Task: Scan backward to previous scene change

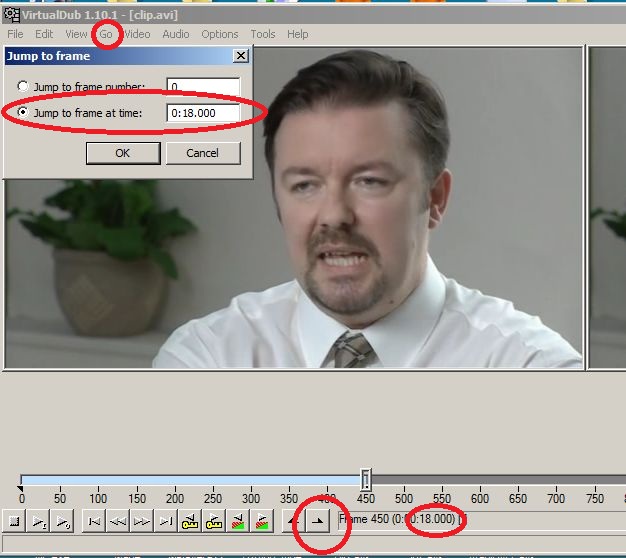Action: pos(238,521)
